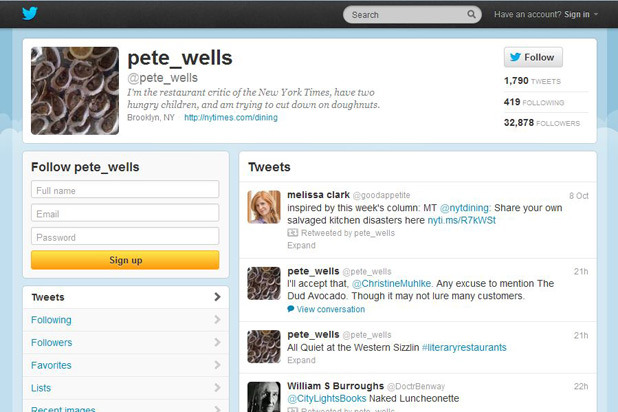Open the #literaryrestaurants hashtag
618x412 pixels.
(464, 347)
